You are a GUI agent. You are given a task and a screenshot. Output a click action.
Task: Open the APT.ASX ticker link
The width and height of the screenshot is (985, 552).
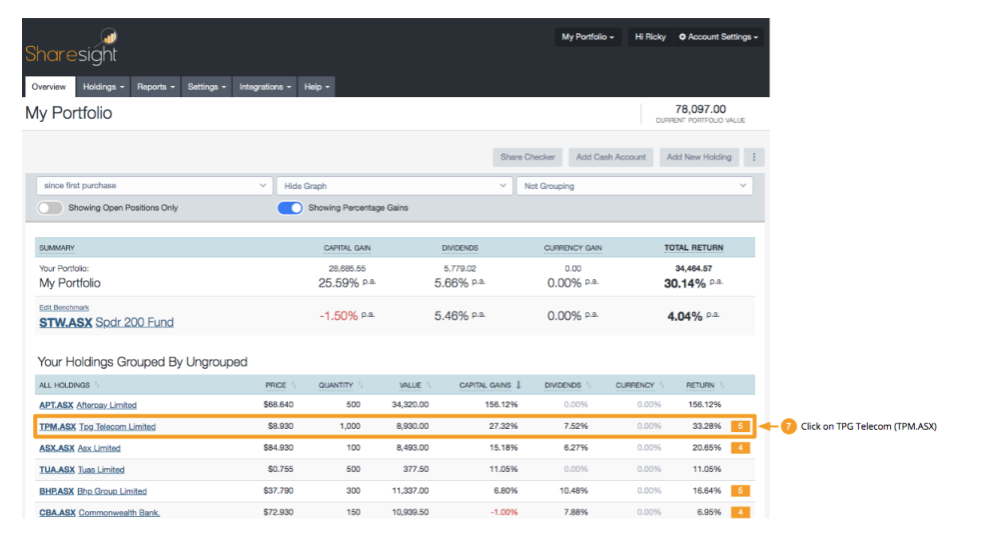click(56, 405)
